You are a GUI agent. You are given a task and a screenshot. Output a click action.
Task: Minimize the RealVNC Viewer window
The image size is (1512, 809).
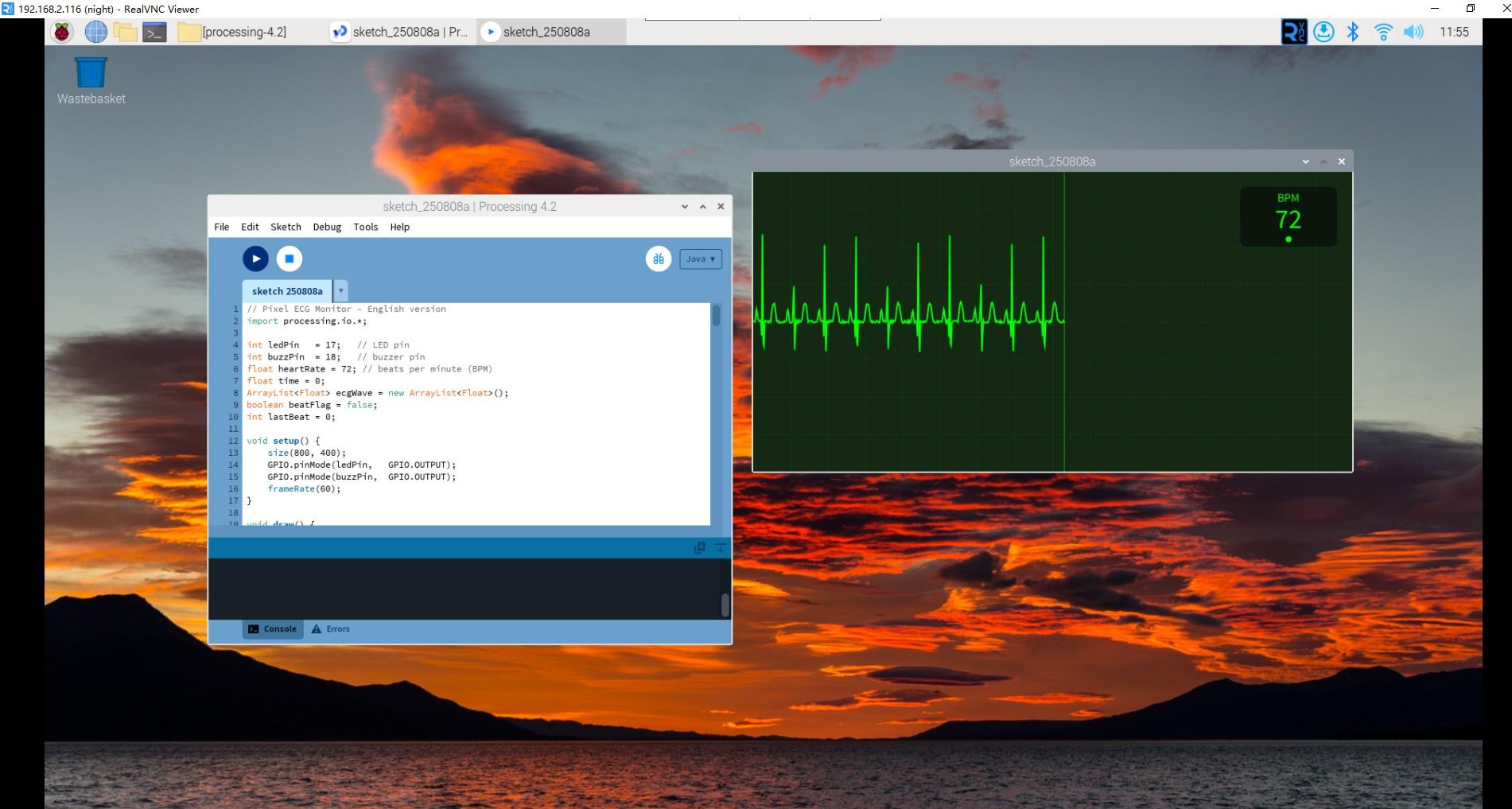1435,9
